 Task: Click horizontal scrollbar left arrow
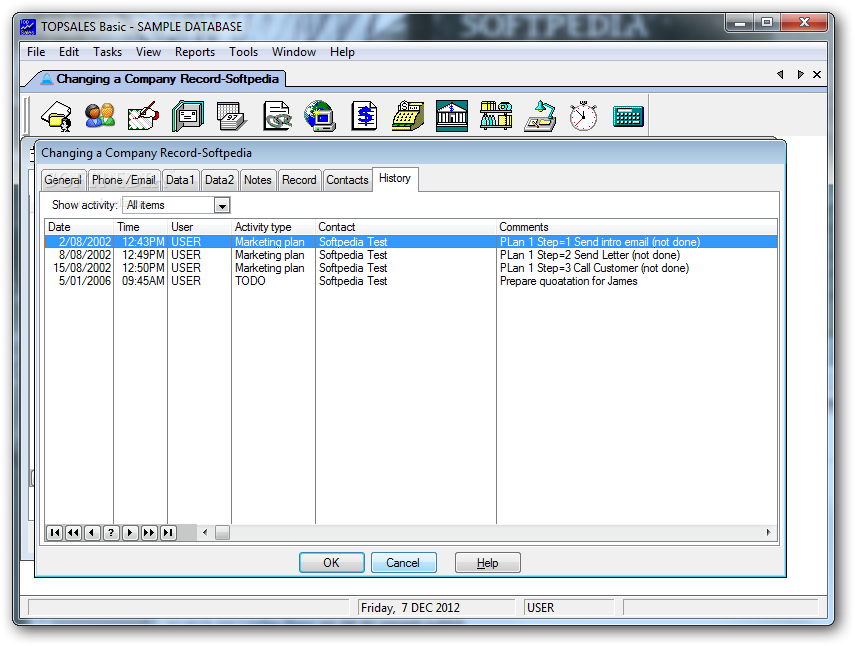click(x=205, y=533)
